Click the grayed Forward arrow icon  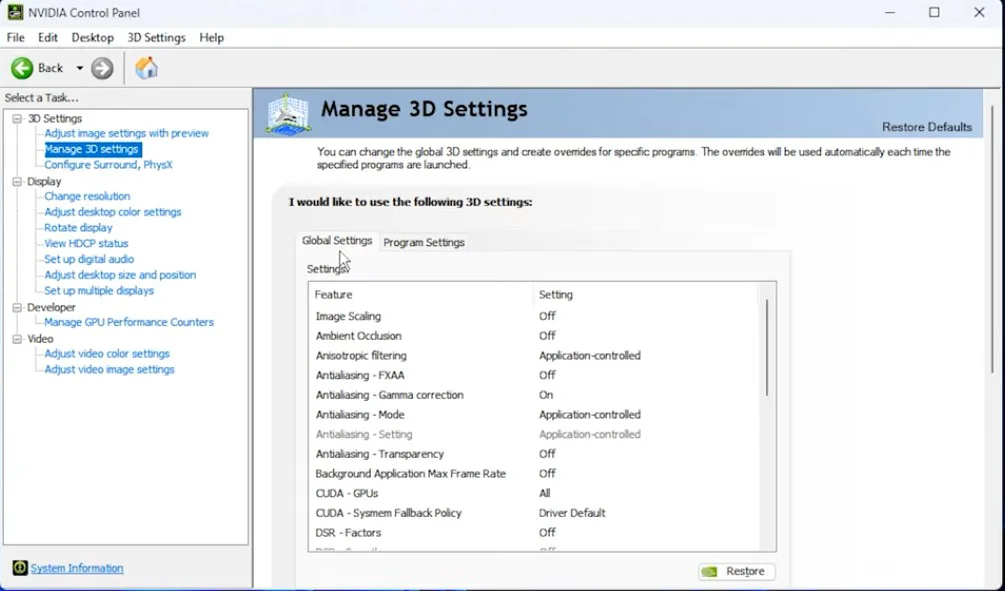coord(102,68)
